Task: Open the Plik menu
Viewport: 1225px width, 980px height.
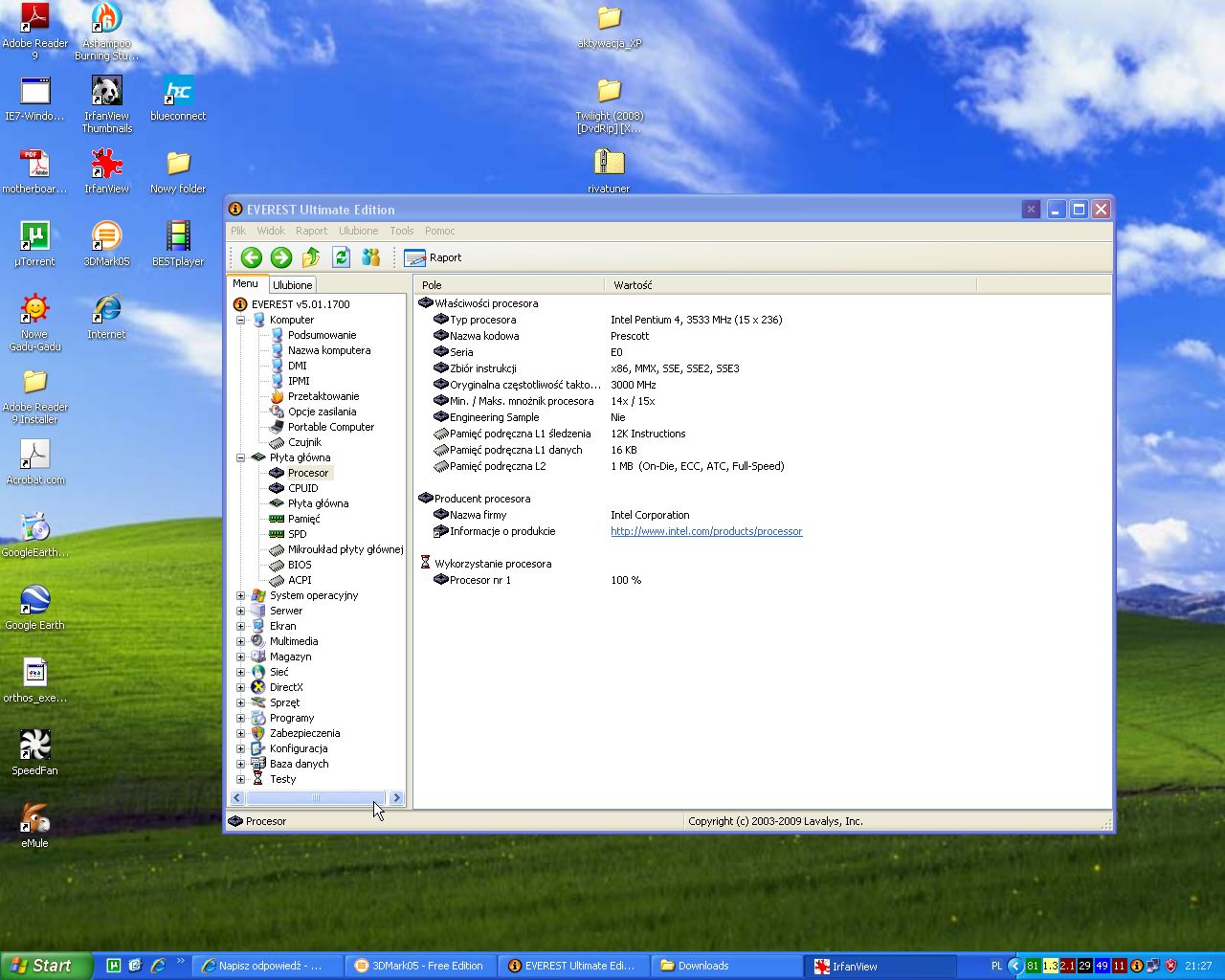Action: (238, 231)
